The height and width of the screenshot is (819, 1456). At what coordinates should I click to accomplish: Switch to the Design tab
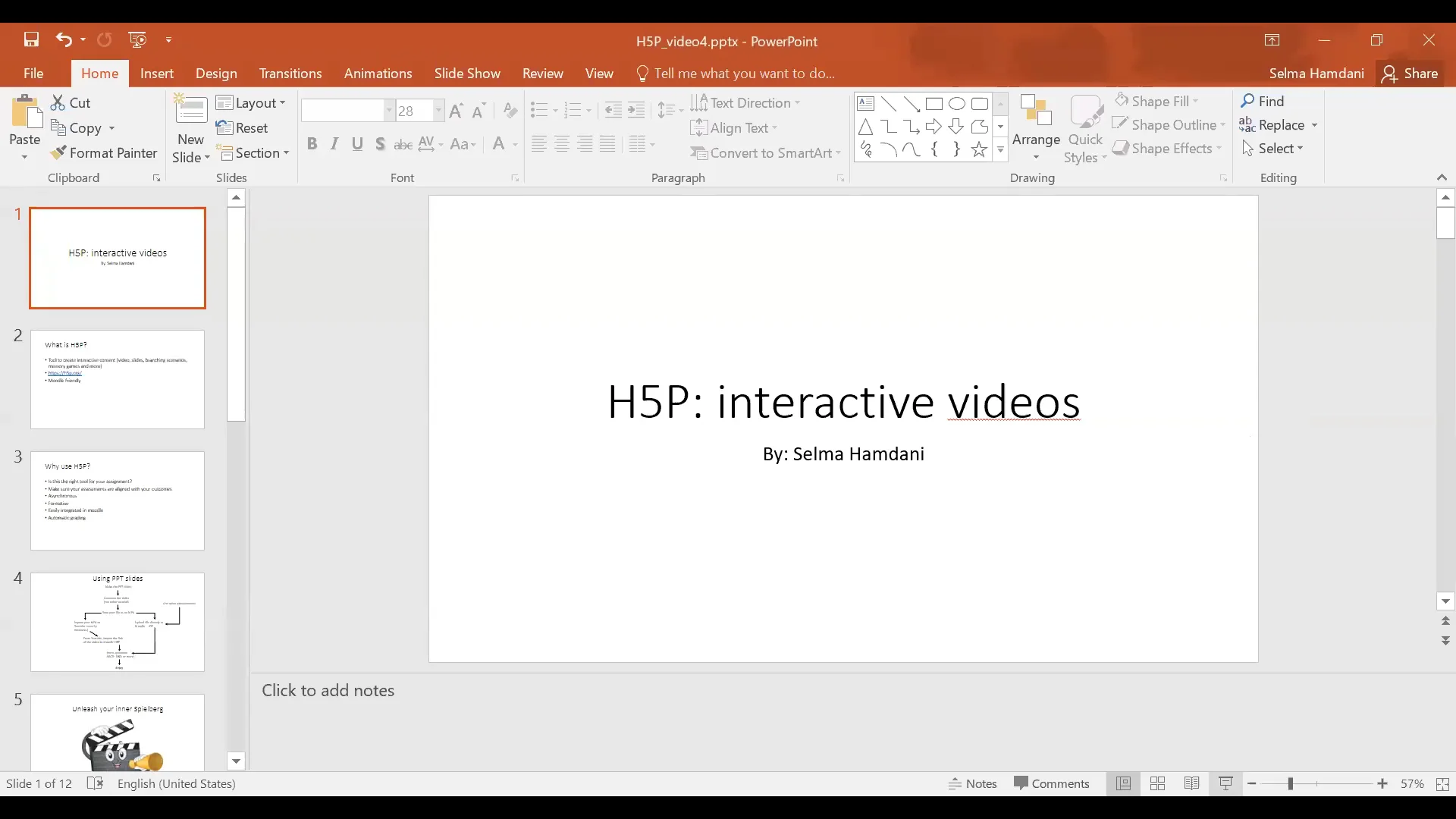216,73
